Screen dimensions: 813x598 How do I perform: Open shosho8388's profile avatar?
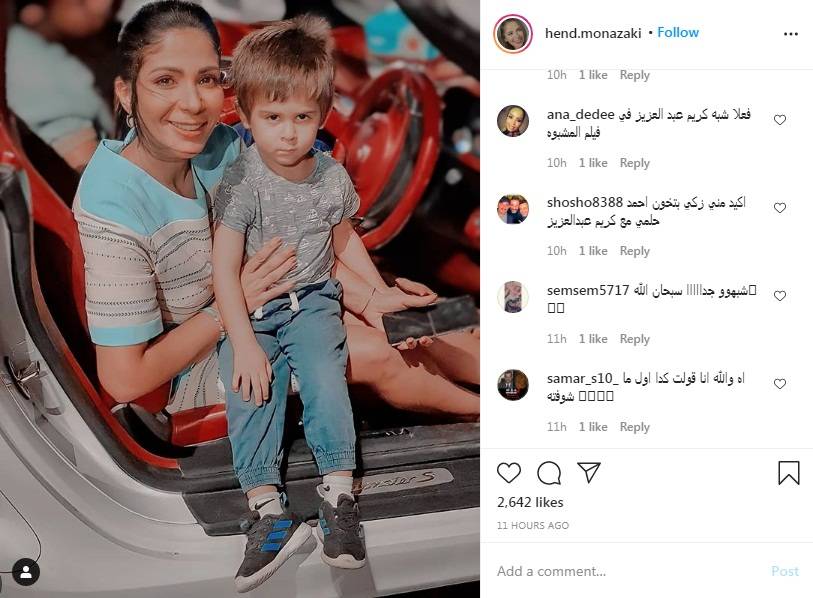(x=513, y=209)
